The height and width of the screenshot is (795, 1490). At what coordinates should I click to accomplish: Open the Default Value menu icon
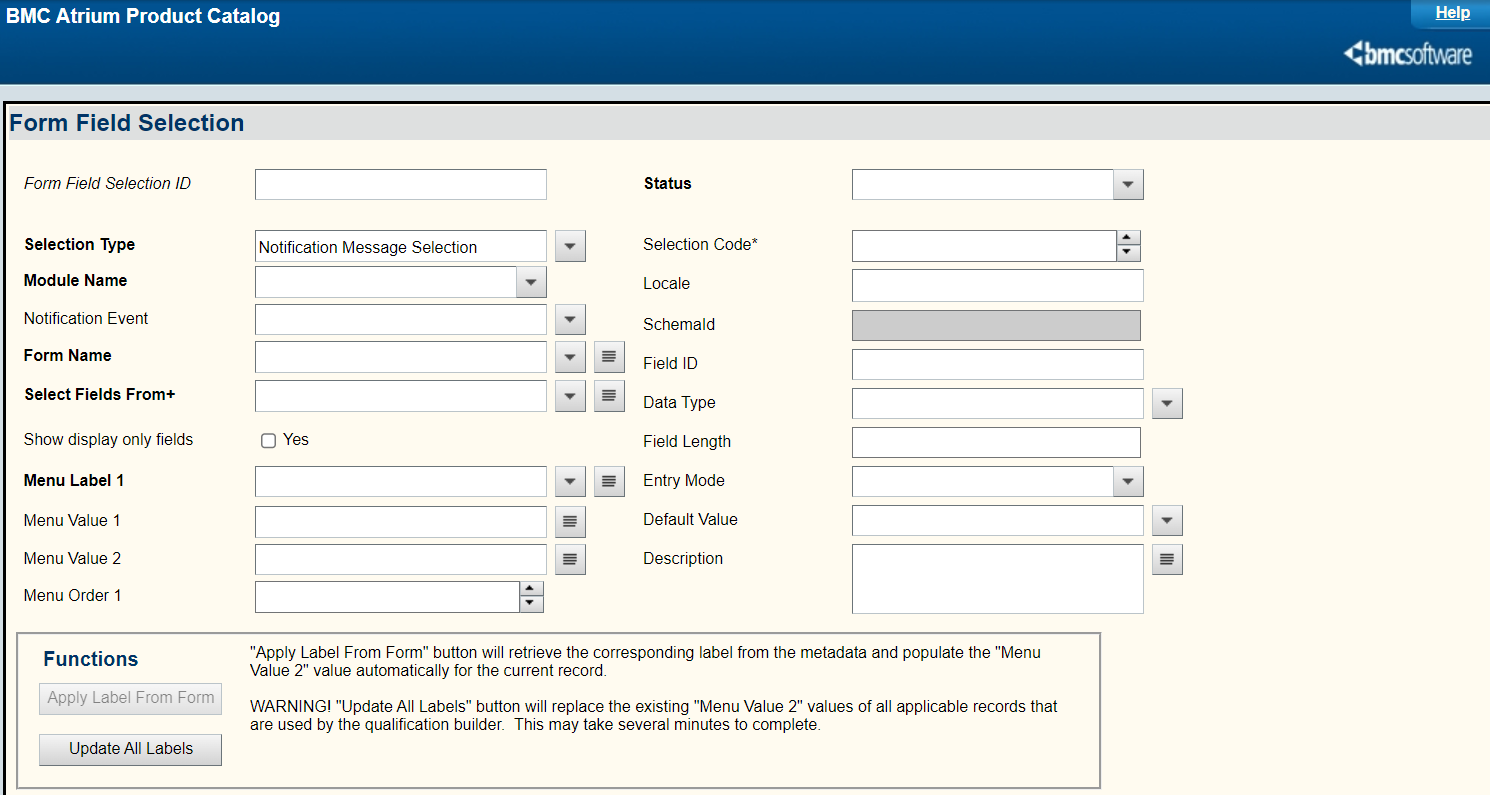coord(1167,521)
